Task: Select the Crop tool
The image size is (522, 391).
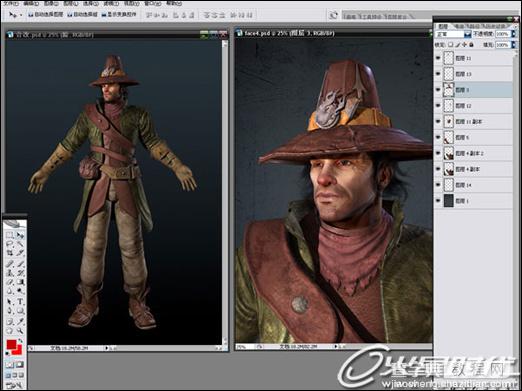Action: [10, 253]
